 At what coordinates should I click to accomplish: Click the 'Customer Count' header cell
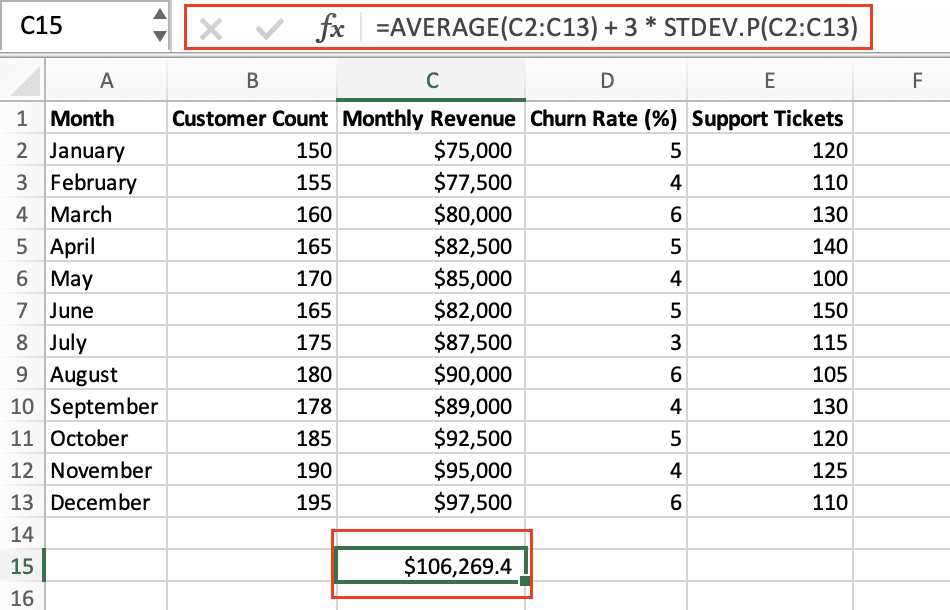click(252, 118)
